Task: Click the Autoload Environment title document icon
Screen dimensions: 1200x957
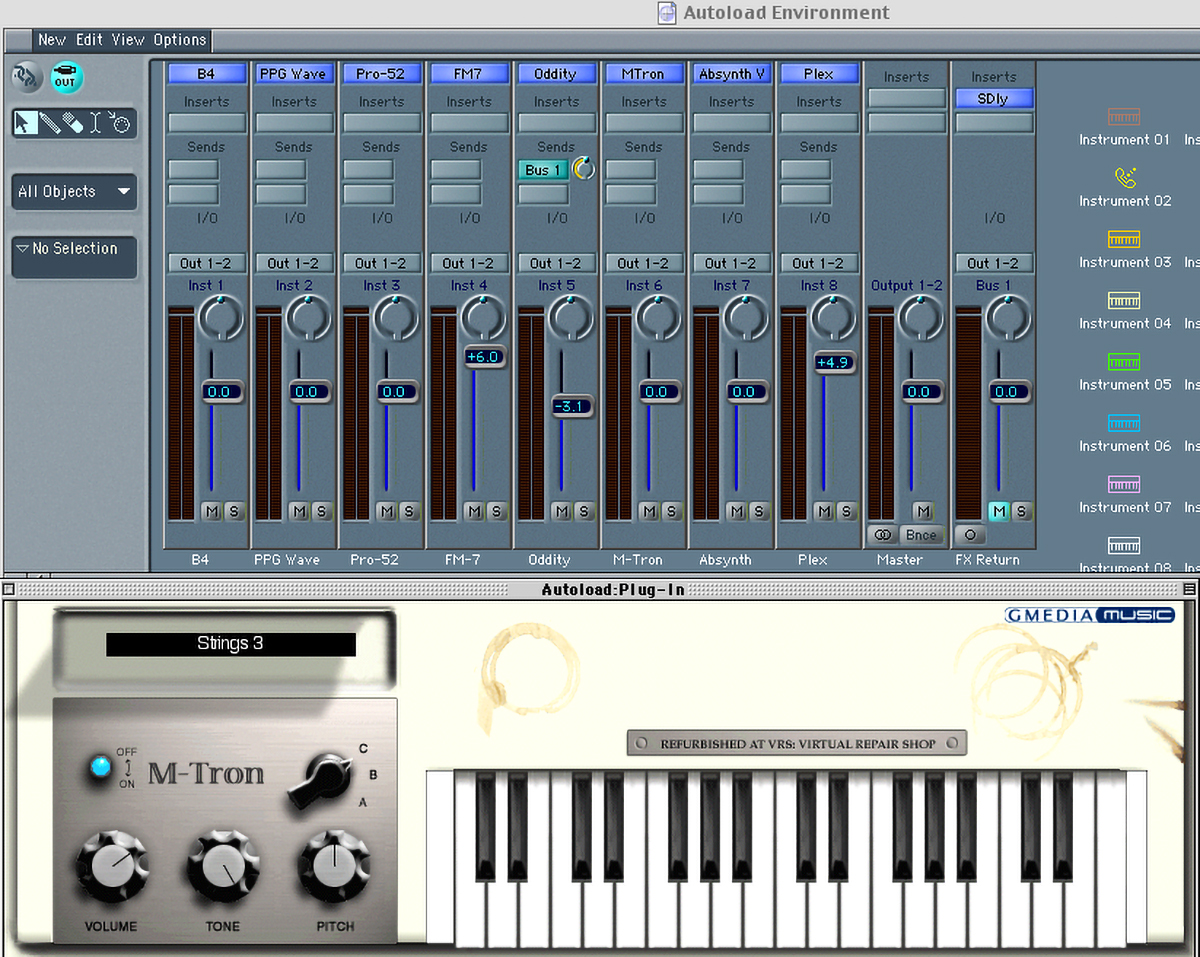Action: (x=667, y=13)
